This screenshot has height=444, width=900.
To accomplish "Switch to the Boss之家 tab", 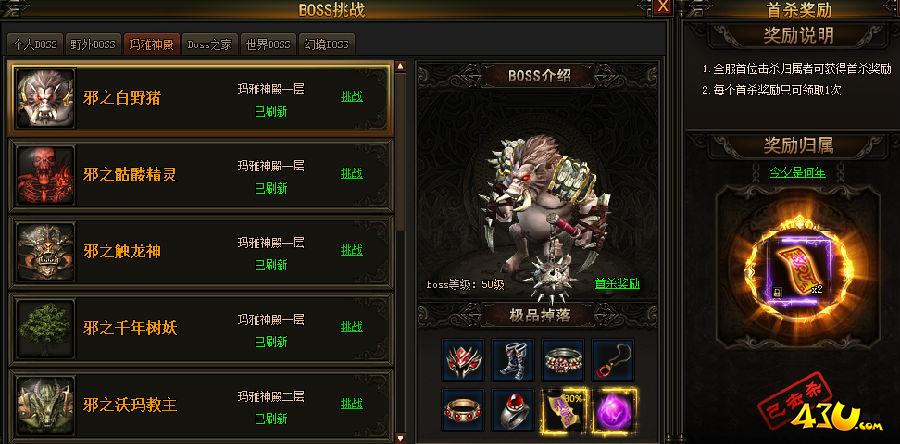I will pos(209,44).
